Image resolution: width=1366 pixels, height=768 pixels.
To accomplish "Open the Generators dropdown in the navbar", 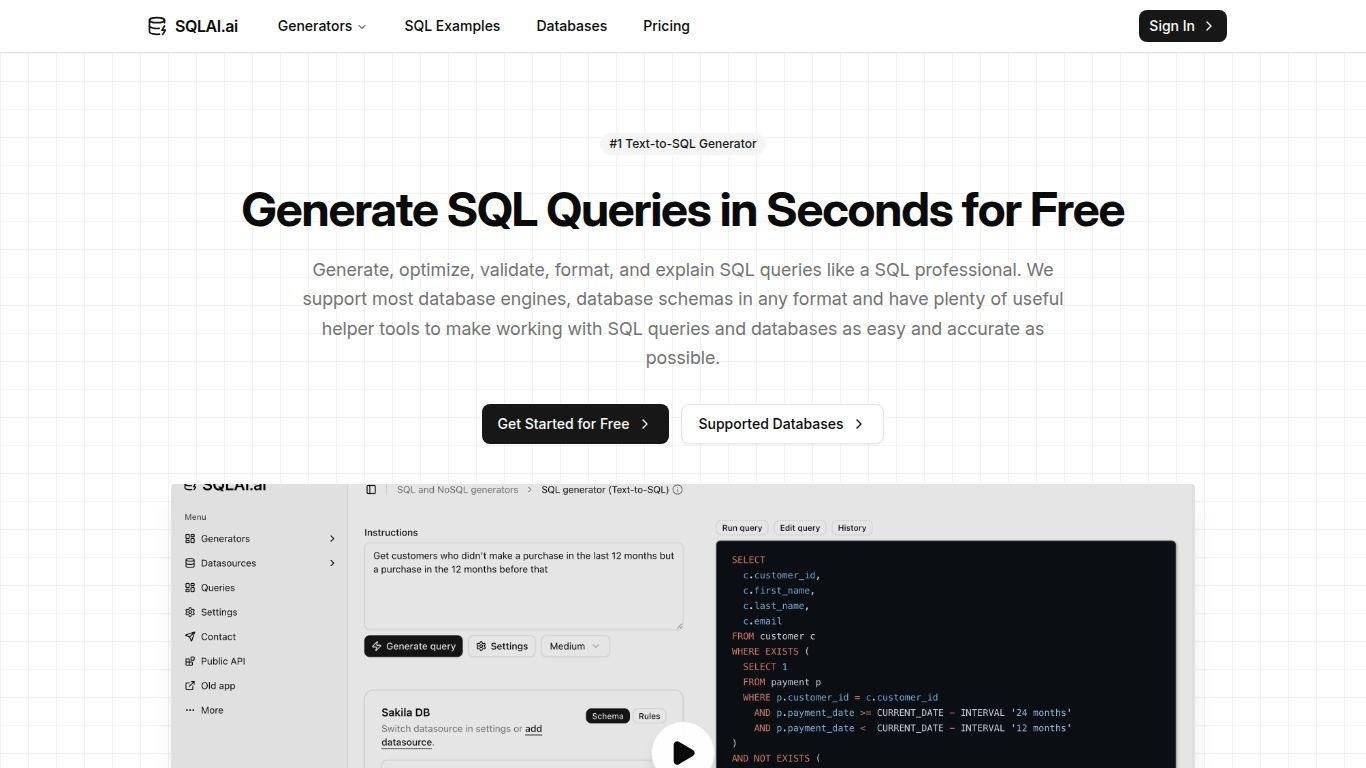I will pos(321,26).
